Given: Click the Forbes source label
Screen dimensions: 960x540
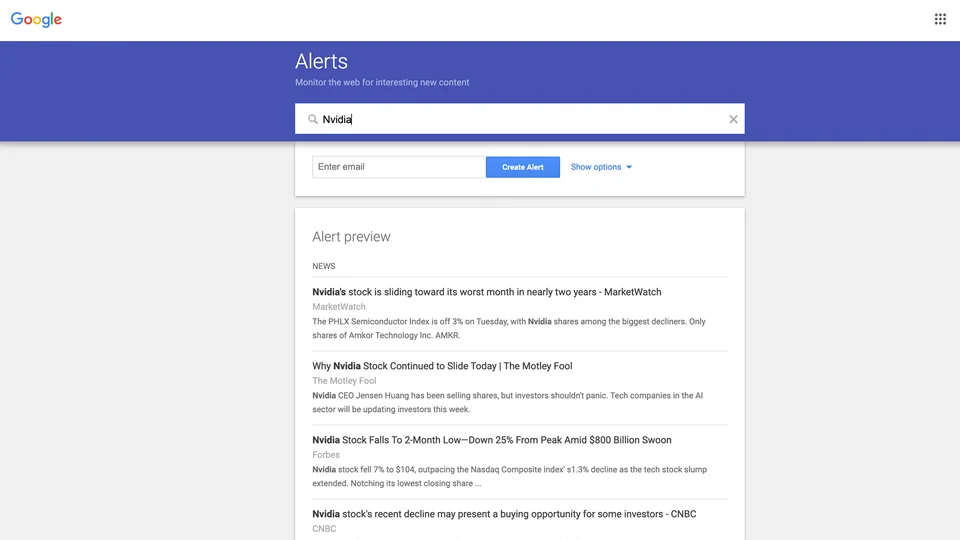Looking at the screenshot, I should 326,455.
